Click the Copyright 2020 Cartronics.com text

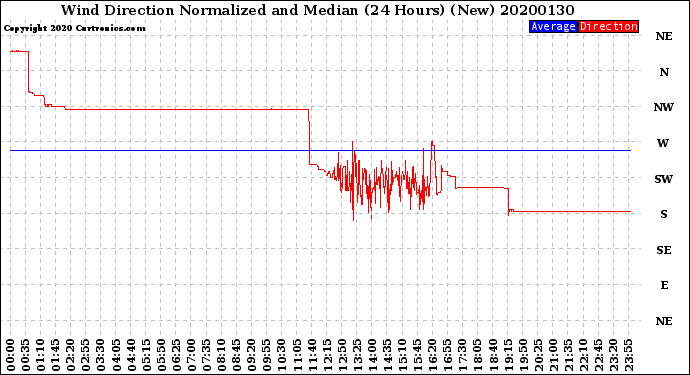click(74, 28)
